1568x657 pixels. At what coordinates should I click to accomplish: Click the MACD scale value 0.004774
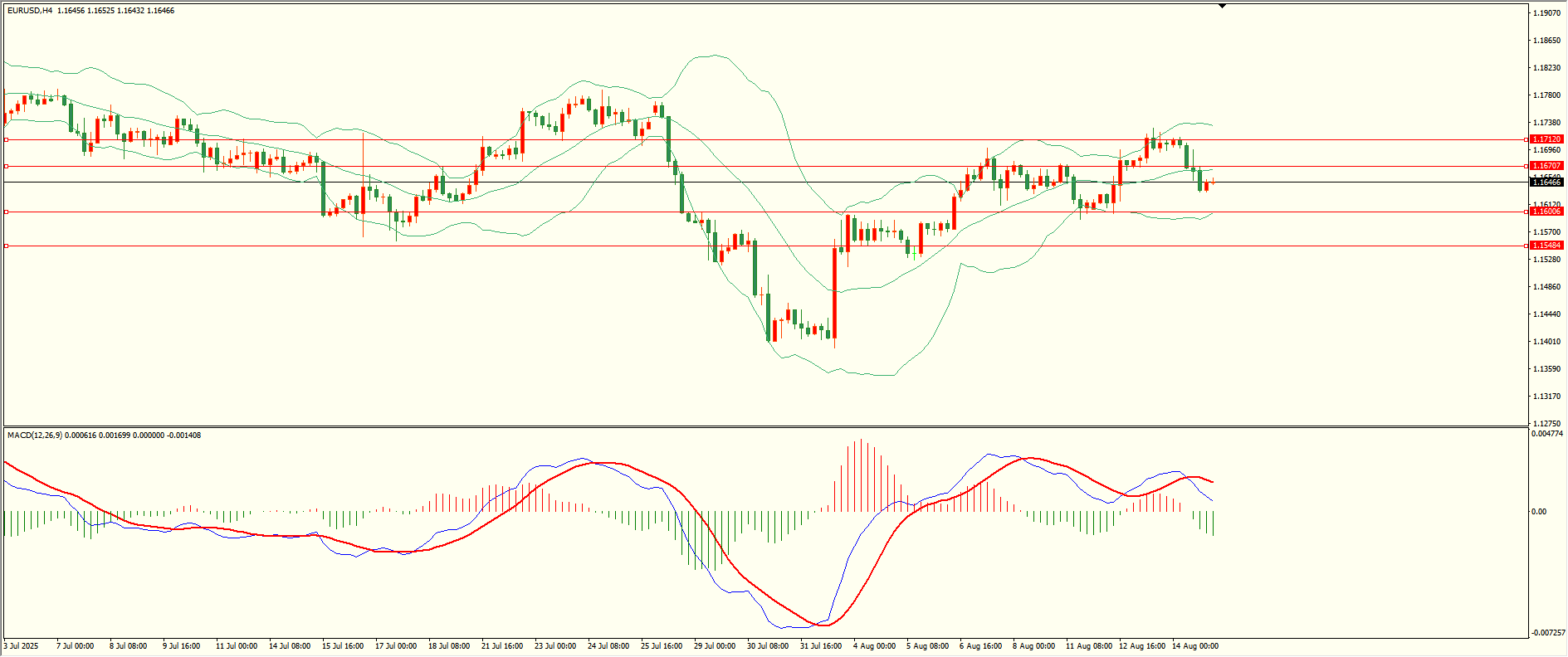(x=1548, y=434)
